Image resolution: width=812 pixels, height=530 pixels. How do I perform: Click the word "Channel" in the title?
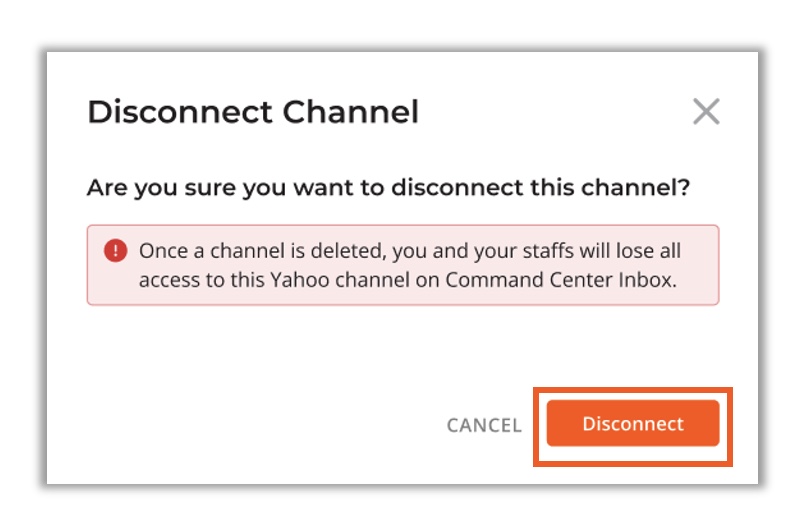tap(351, 112)
